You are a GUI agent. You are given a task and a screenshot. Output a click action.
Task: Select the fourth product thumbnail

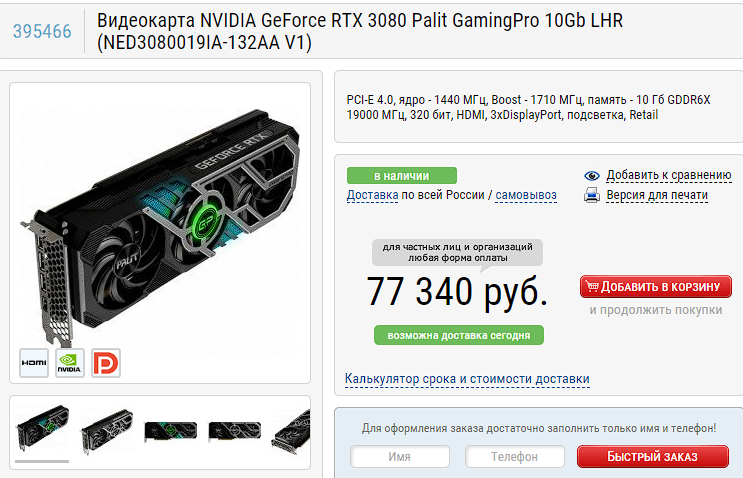tap(235, 431)
